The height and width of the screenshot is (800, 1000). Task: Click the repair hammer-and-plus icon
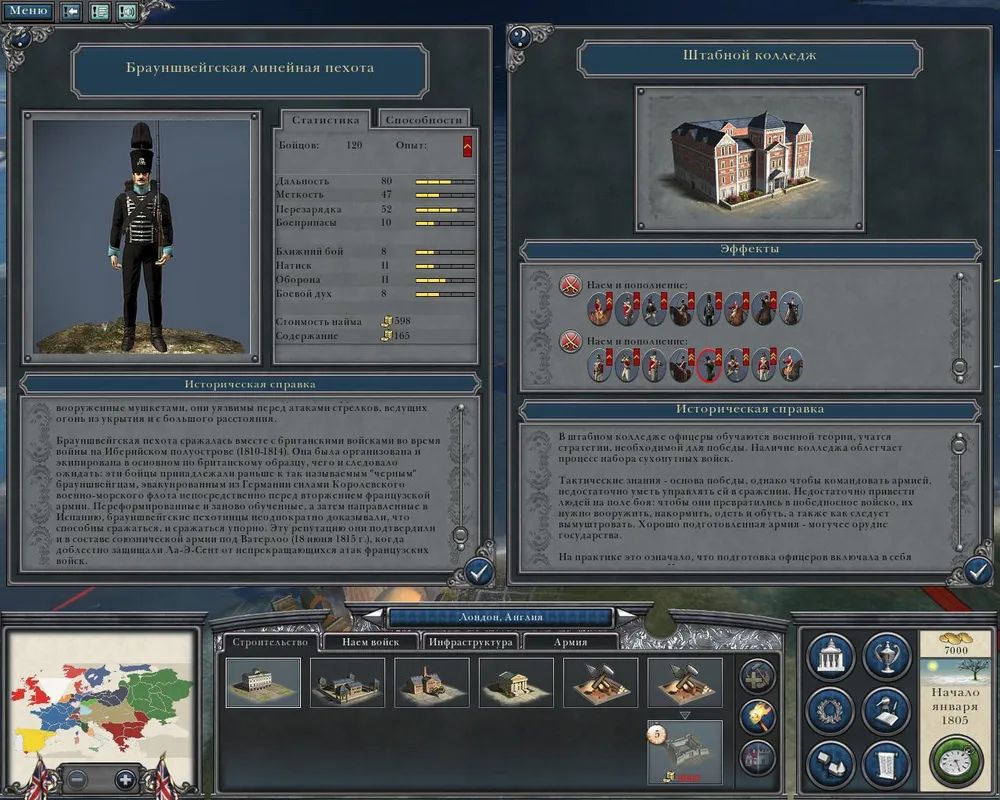tap(757, 677)
